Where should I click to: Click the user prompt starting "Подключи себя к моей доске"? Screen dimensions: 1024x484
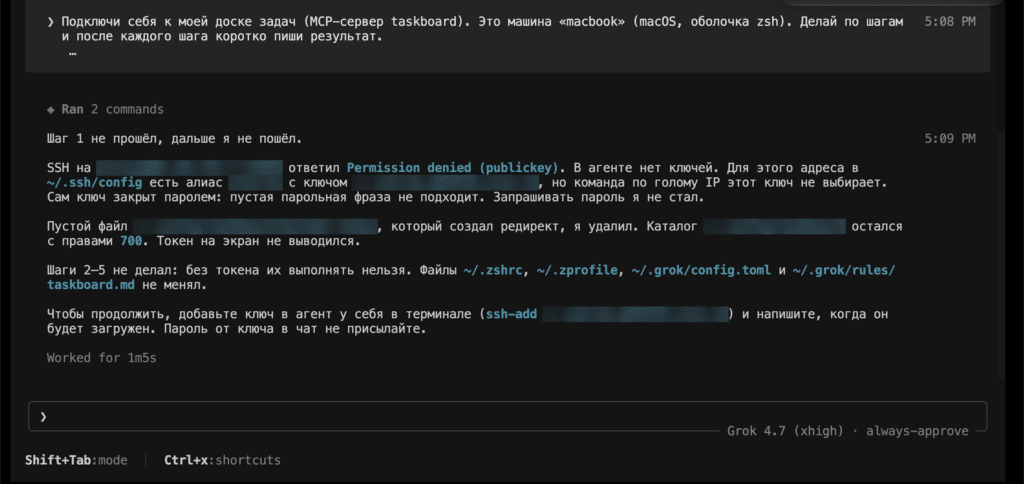[482, 29]
